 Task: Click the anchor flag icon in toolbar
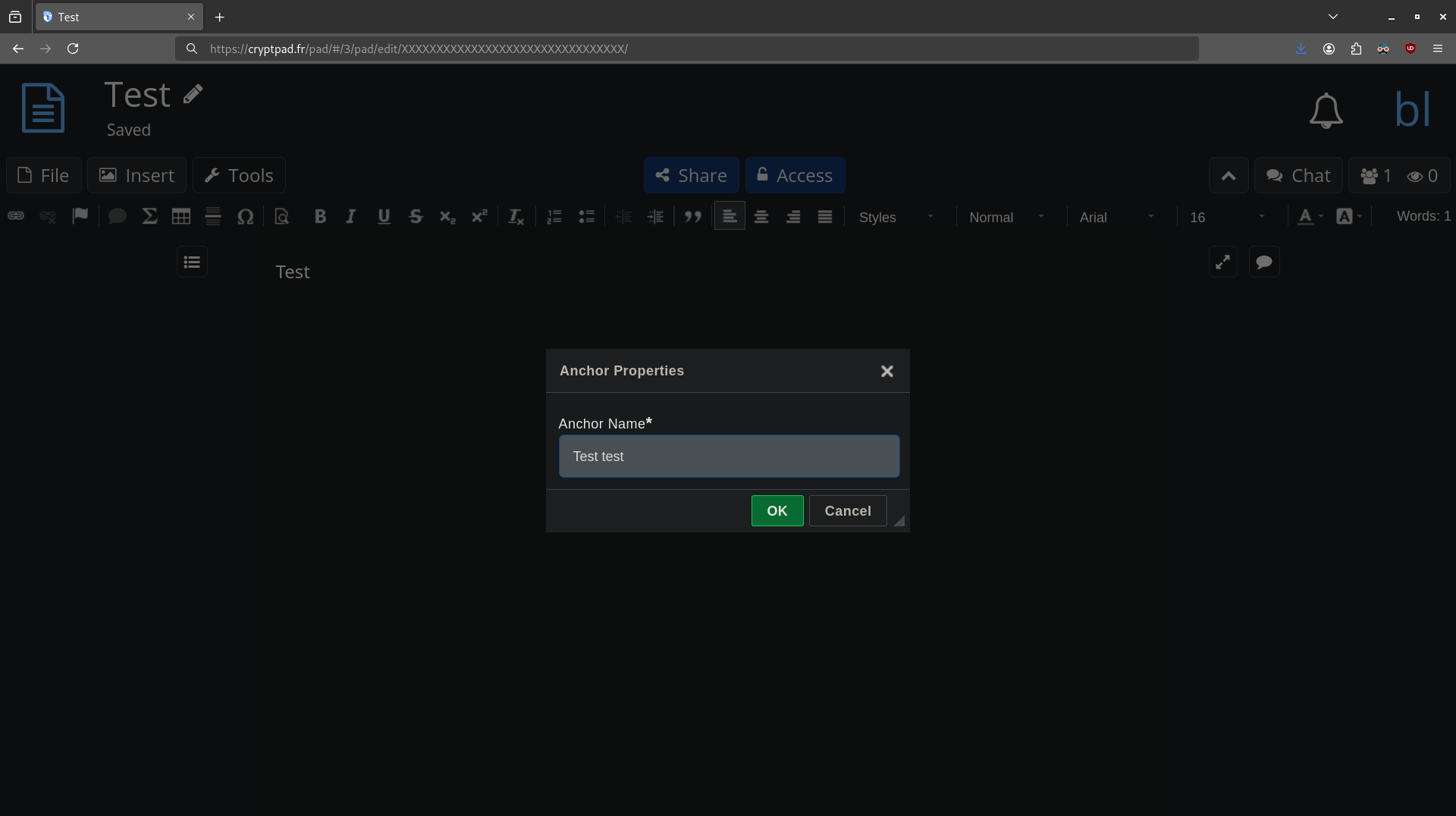coord(80,216)
